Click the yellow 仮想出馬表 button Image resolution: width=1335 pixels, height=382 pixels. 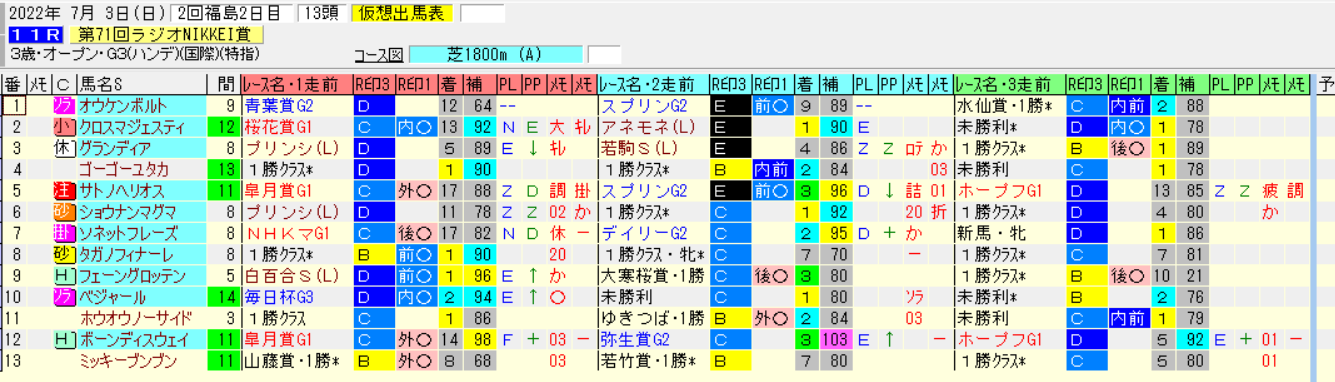403,13
